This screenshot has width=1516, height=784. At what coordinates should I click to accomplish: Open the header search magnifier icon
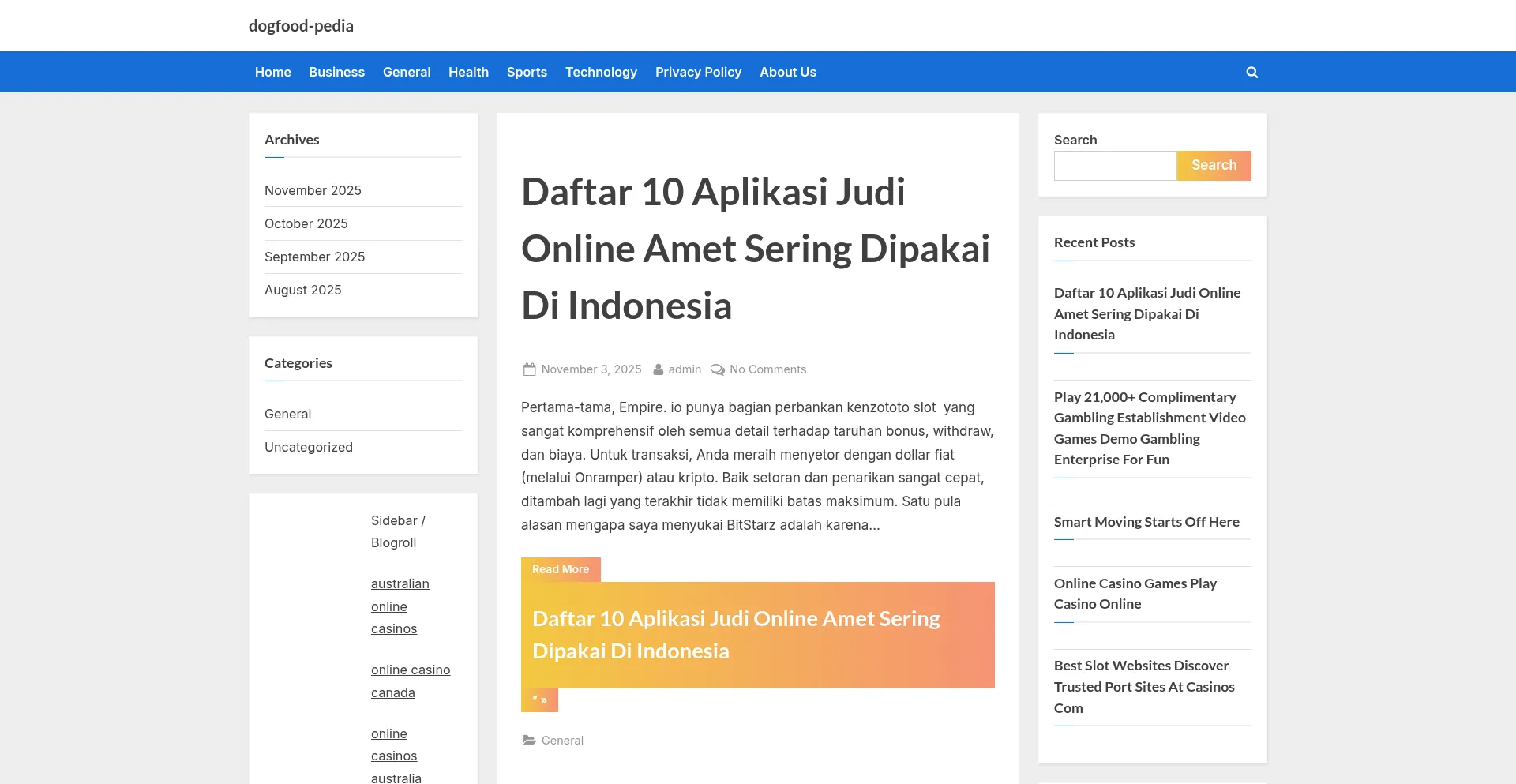1251,73
